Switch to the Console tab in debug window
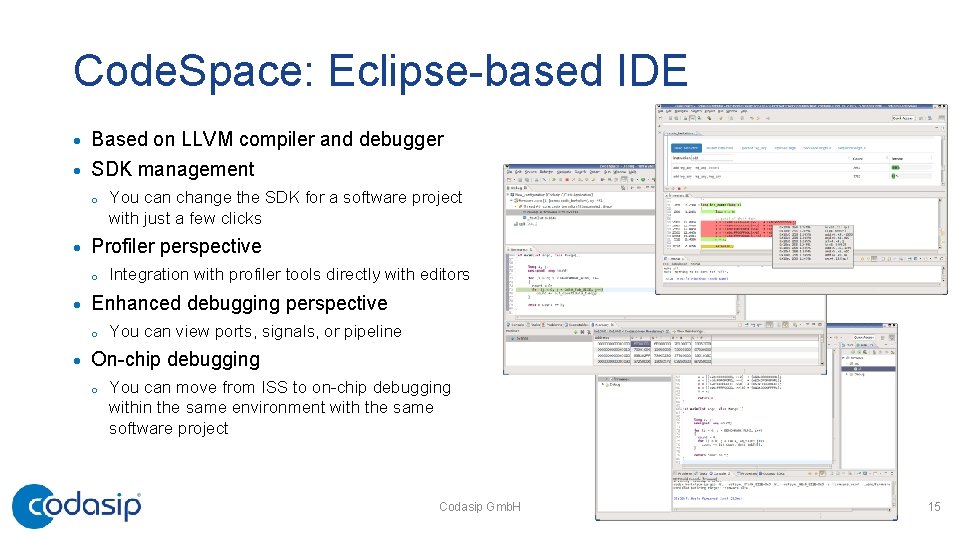The width and height of the screenshot is (960, 540). click(517, 324)
